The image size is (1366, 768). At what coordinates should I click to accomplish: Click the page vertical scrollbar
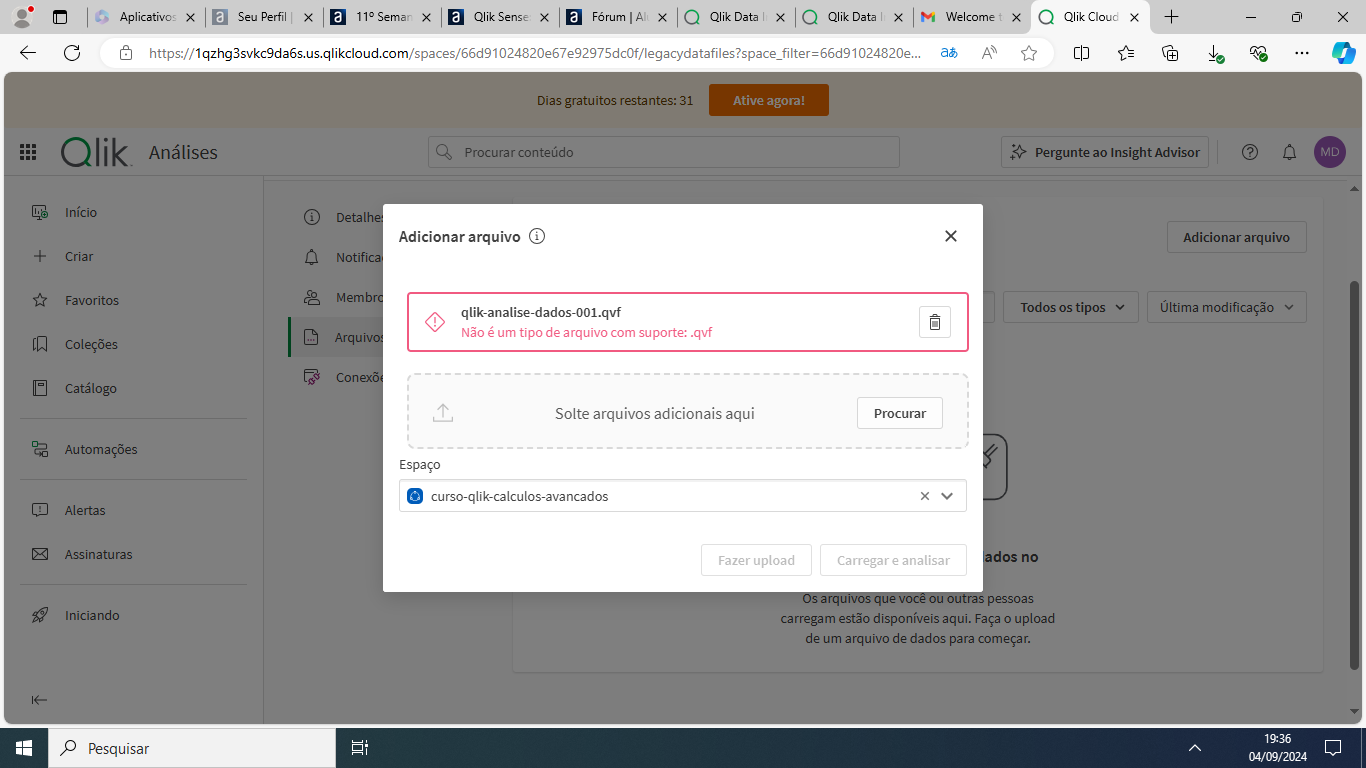tap(1355, 475)
